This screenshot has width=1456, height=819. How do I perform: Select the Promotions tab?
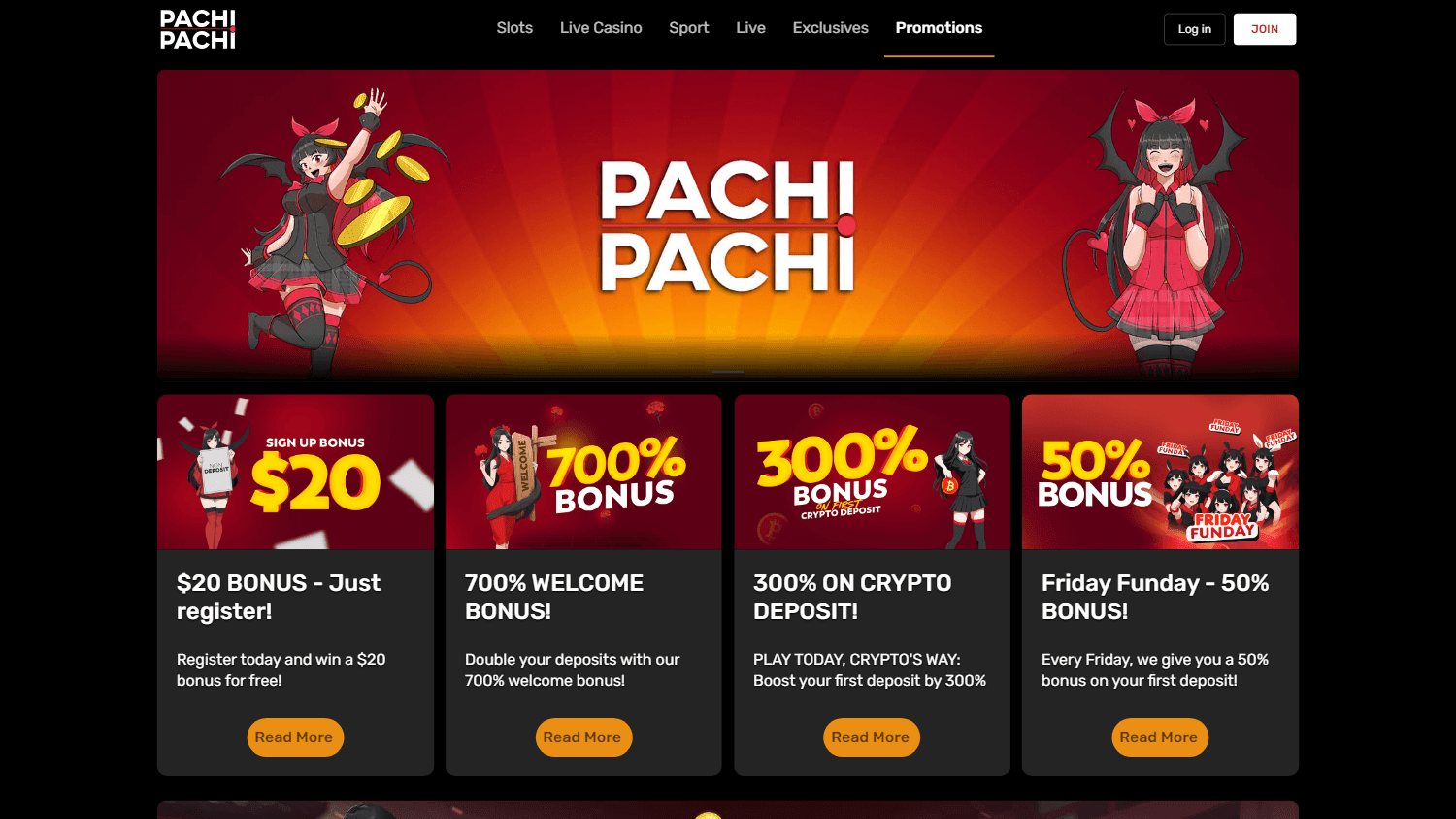coord(939,28)
